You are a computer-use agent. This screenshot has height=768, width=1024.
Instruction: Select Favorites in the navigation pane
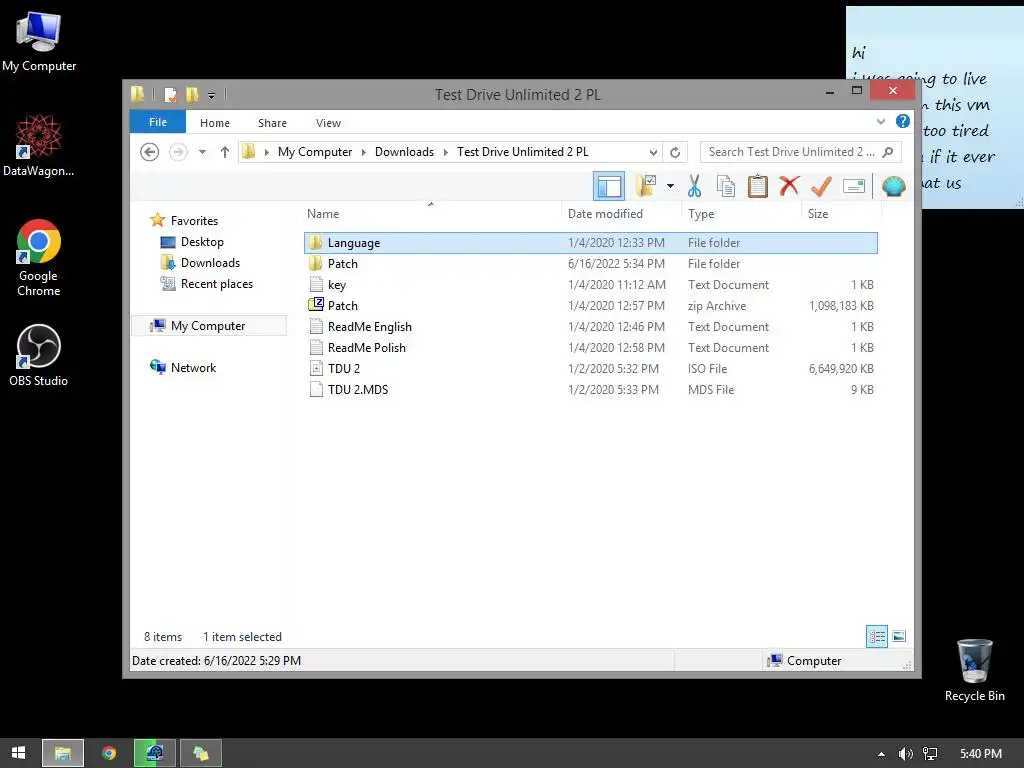[x=194, y=221]
